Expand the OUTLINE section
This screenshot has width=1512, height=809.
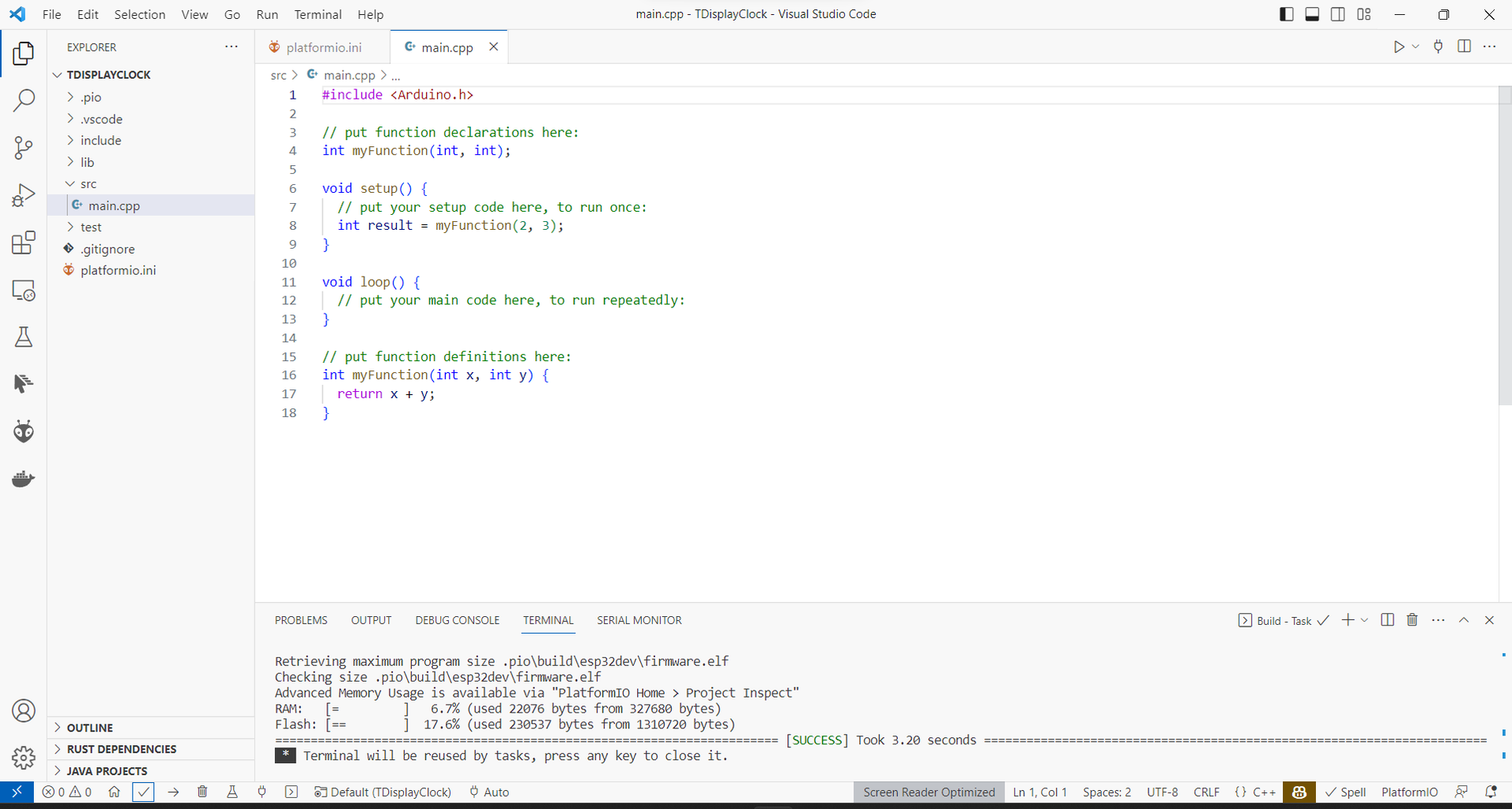[x=90, y=727]
